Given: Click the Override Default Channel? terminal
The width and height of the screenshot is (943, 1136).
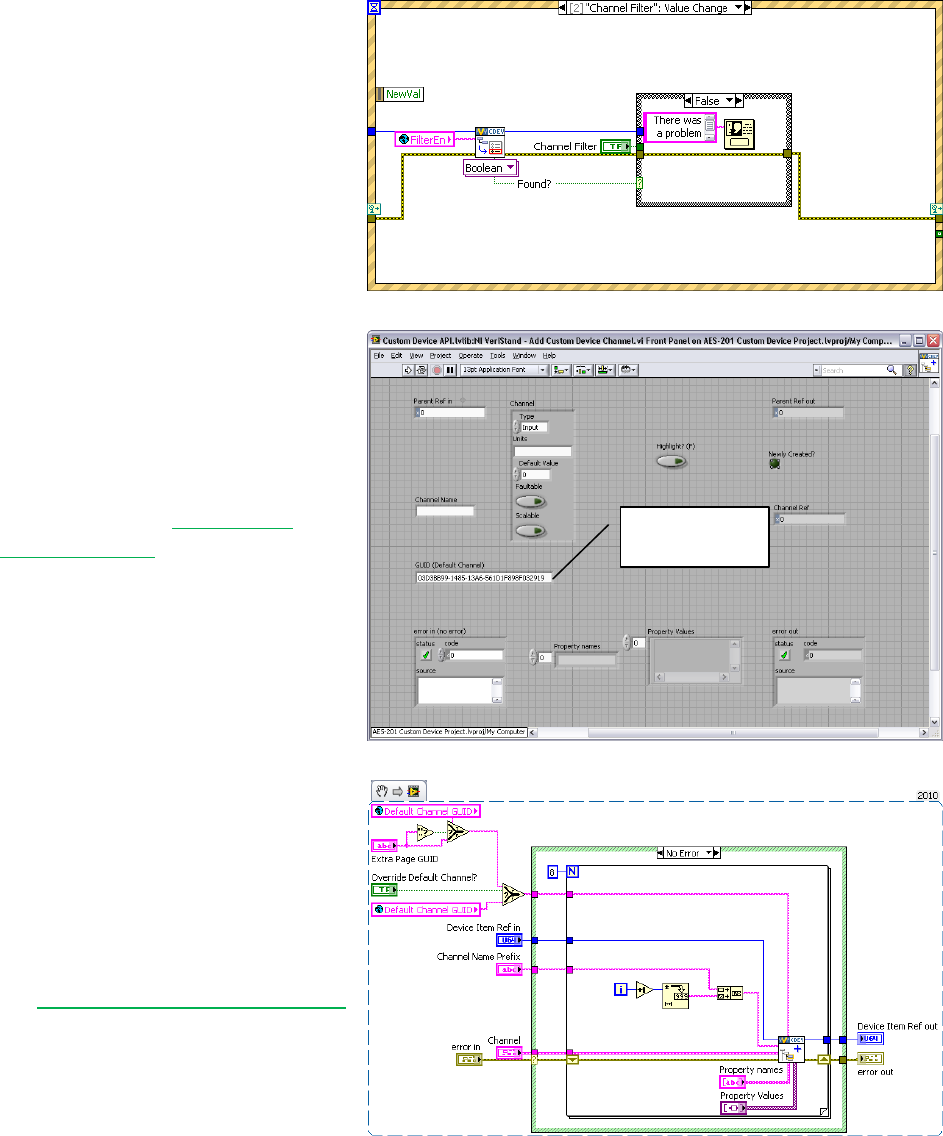Looking at the screenshot, I should pos(385,889).
